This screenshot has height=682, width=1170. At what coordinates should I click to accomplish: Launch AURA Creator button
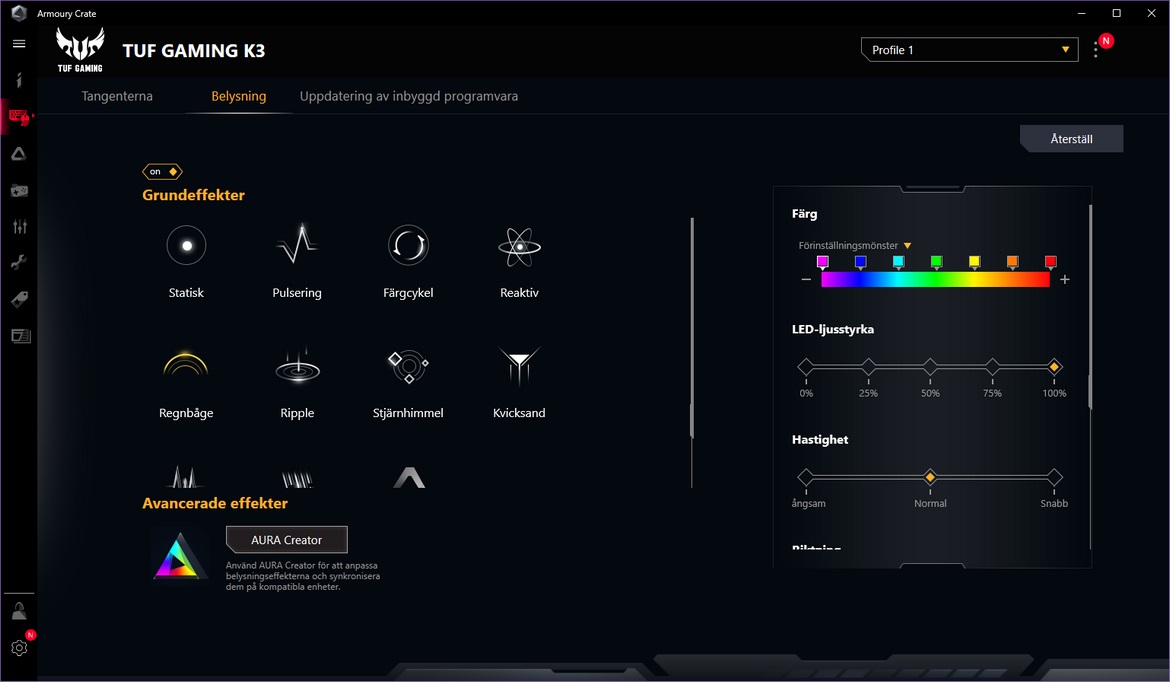coord(287,539)
